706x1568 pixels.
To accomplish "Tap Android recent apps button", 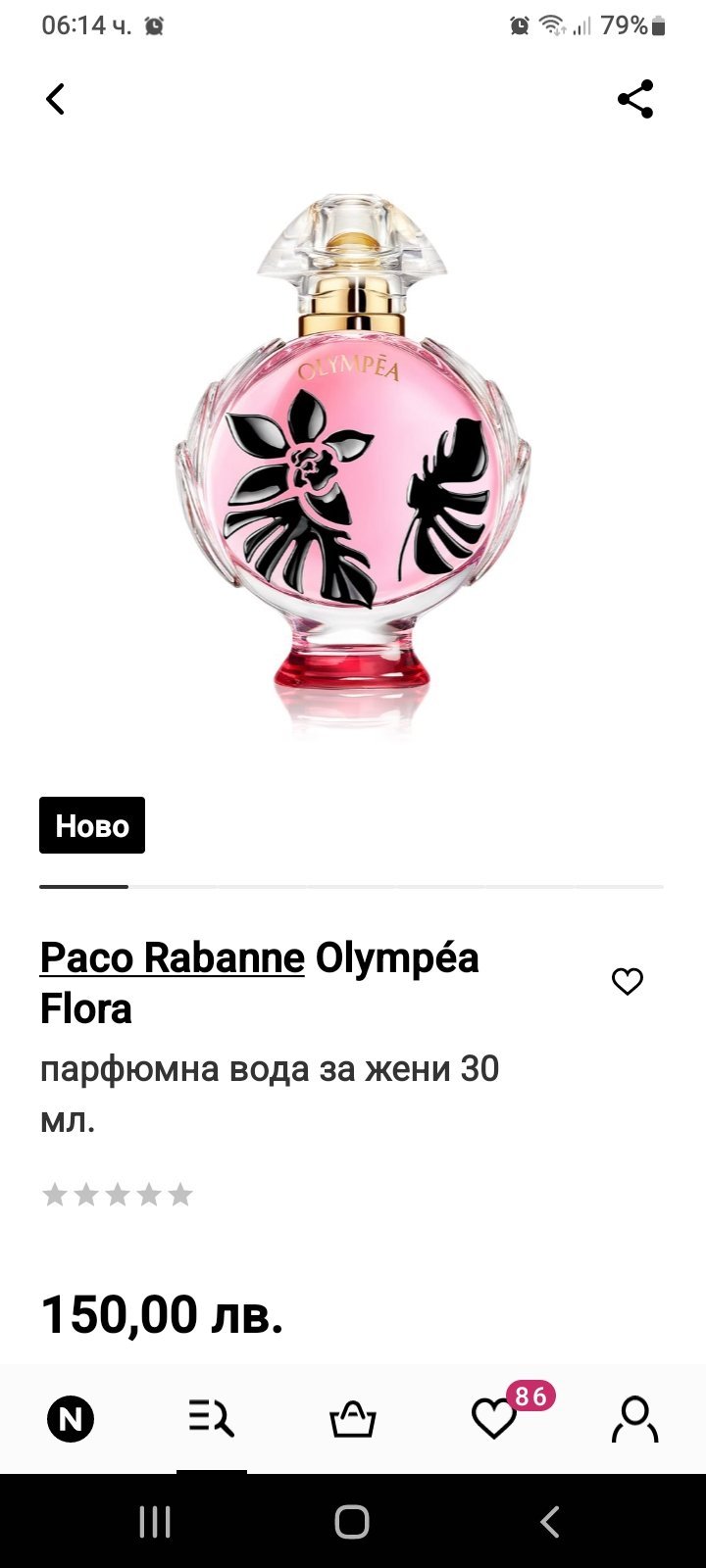I will 155,1522.
